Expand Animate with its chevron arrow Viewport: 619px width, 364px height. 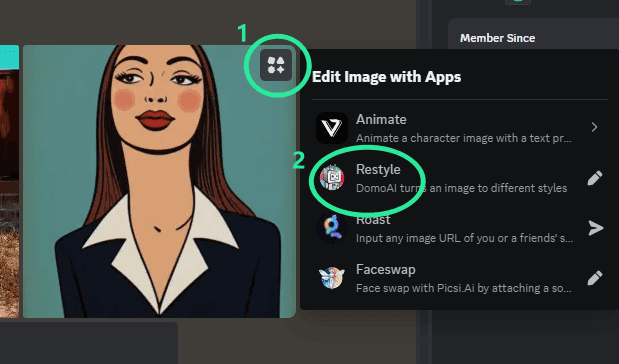coord(594,127)
